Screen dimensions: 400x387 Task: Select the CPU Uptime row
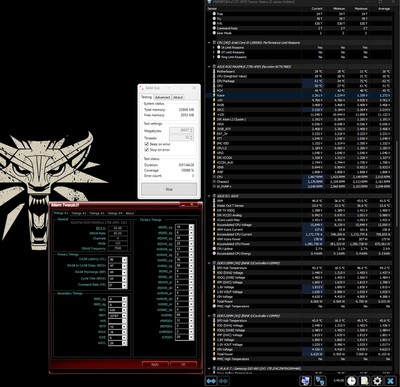[299, 249]
